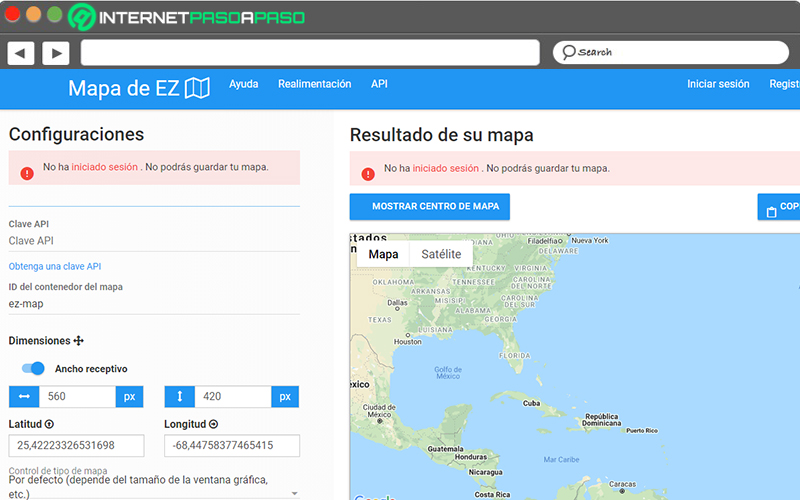
Task: Click the map container ID field ez-map
Action: click(154, 304)
